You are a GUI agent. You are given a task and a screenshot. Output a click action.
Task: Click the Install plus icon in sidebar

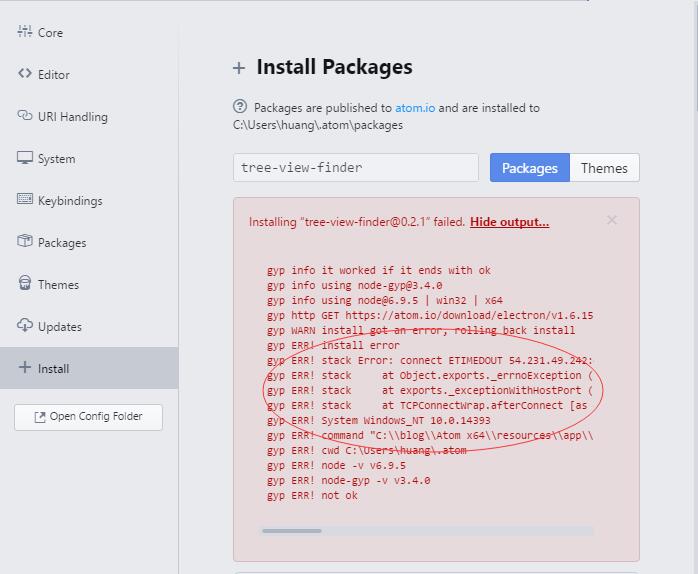[24, 367]
